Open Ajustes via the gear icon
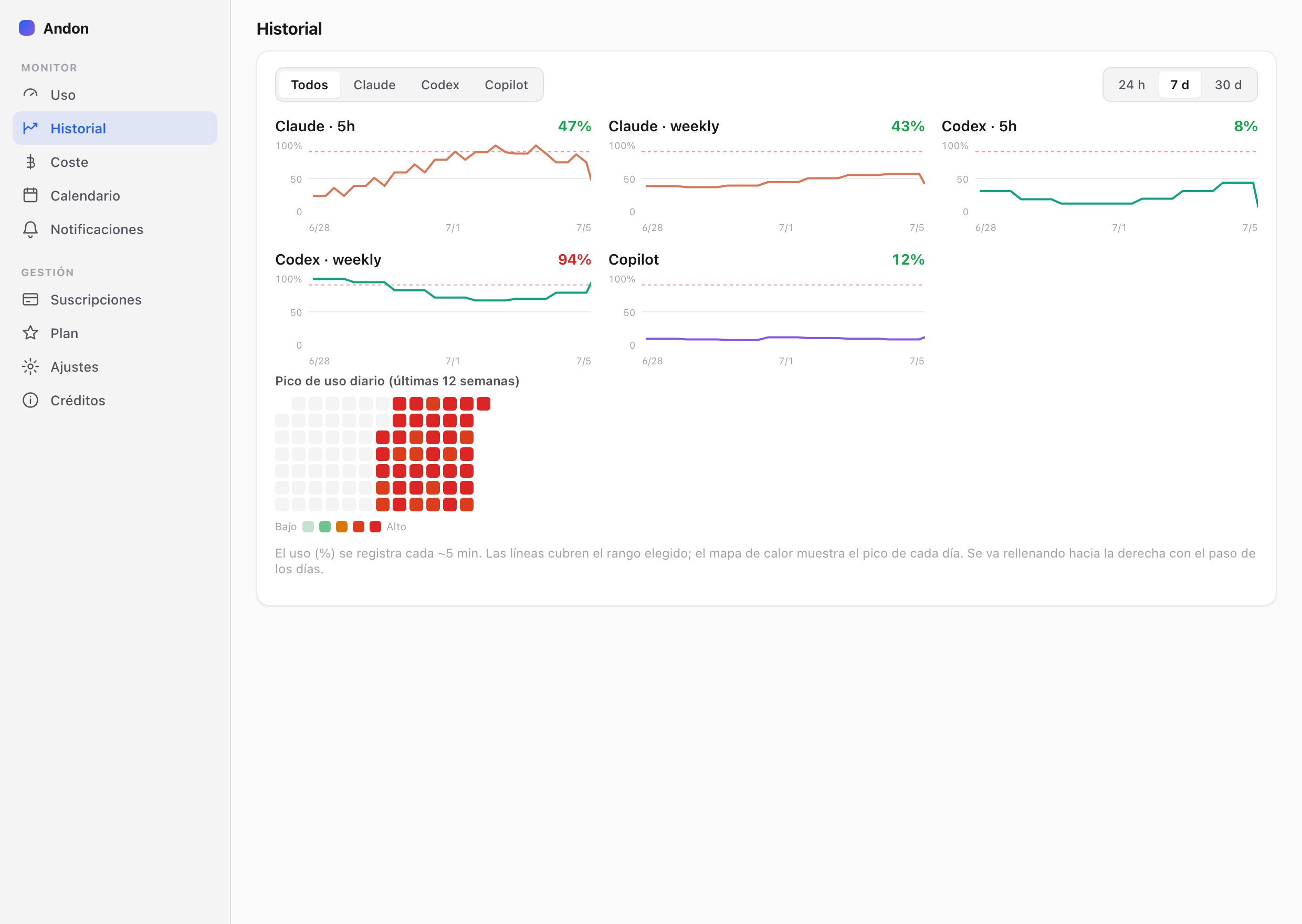This screenshot has height=924, width=1302. coord(30,366)
